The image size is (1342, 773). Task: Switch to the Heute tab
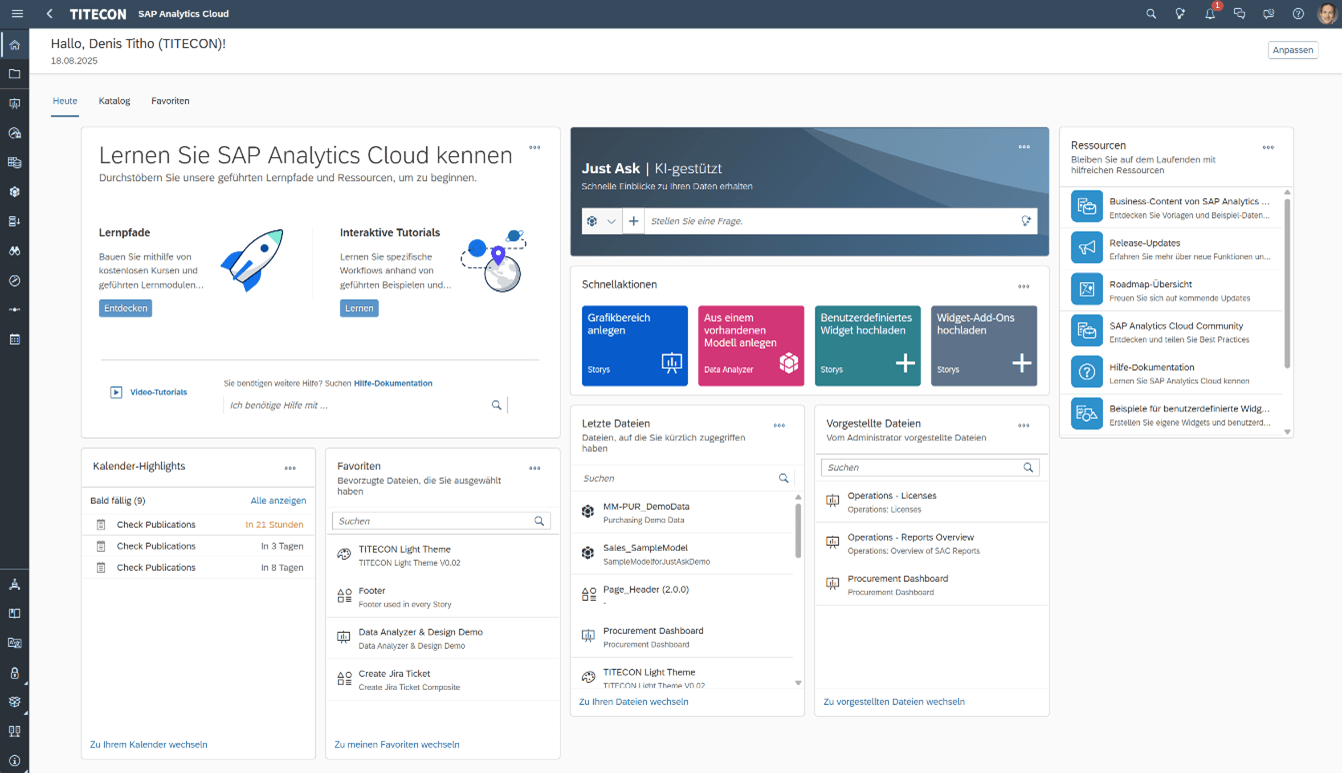(65, 101)
